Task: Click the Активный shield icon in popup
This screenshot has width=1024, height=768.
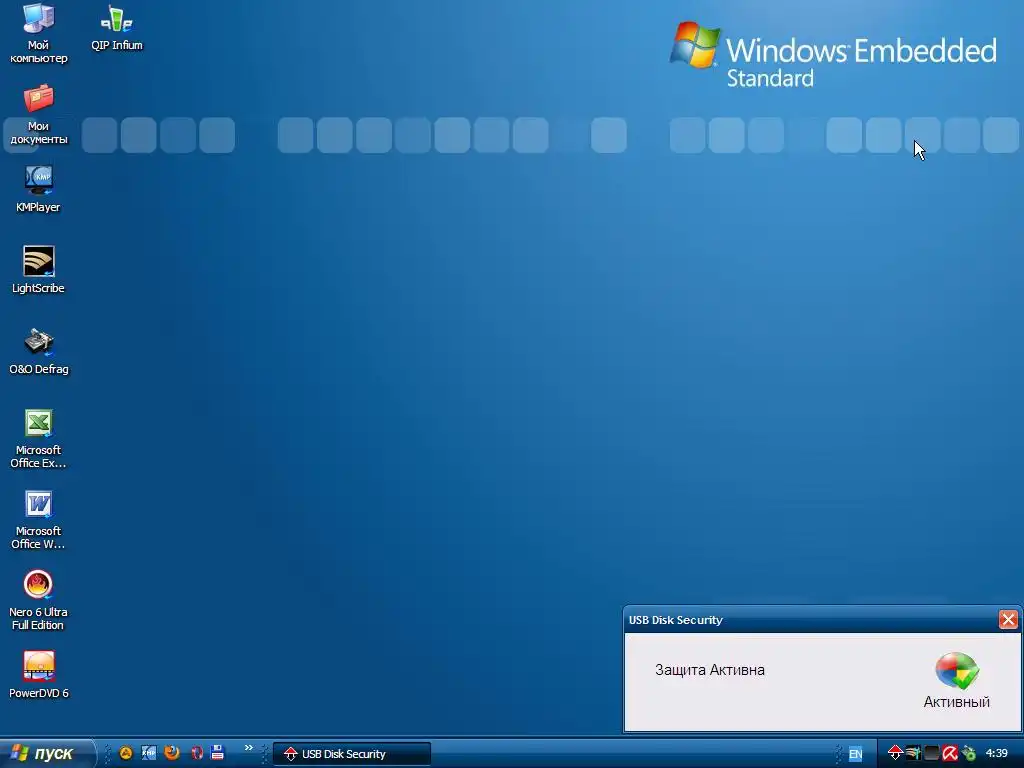Action: (957, 671)
